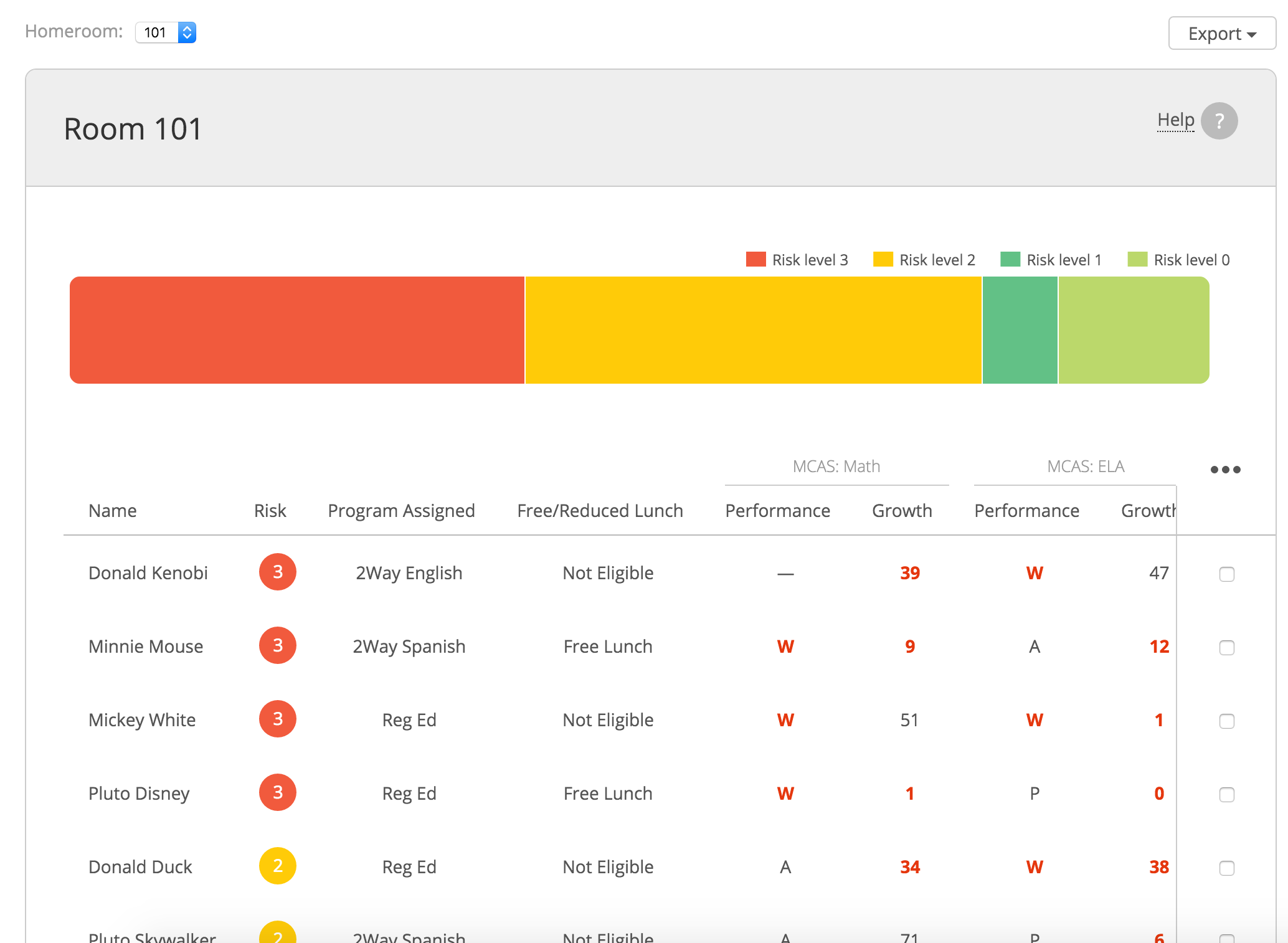Check the checkbox for Donald Kenobi
The width and height of the screenshot is (1288, 943).
[x=1226, y=574]
